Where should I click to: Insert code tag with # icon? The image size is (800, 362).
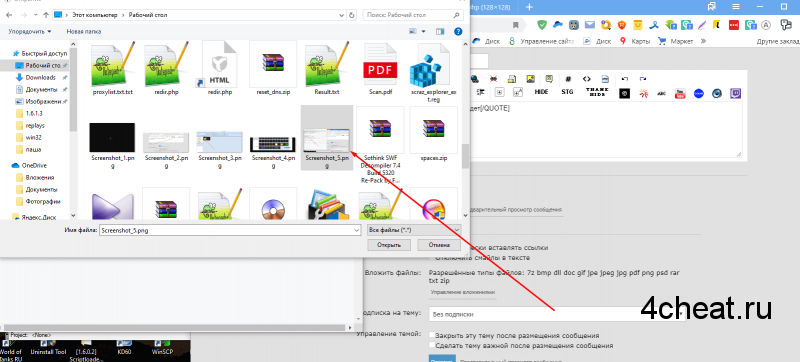(x=568, y=79)
